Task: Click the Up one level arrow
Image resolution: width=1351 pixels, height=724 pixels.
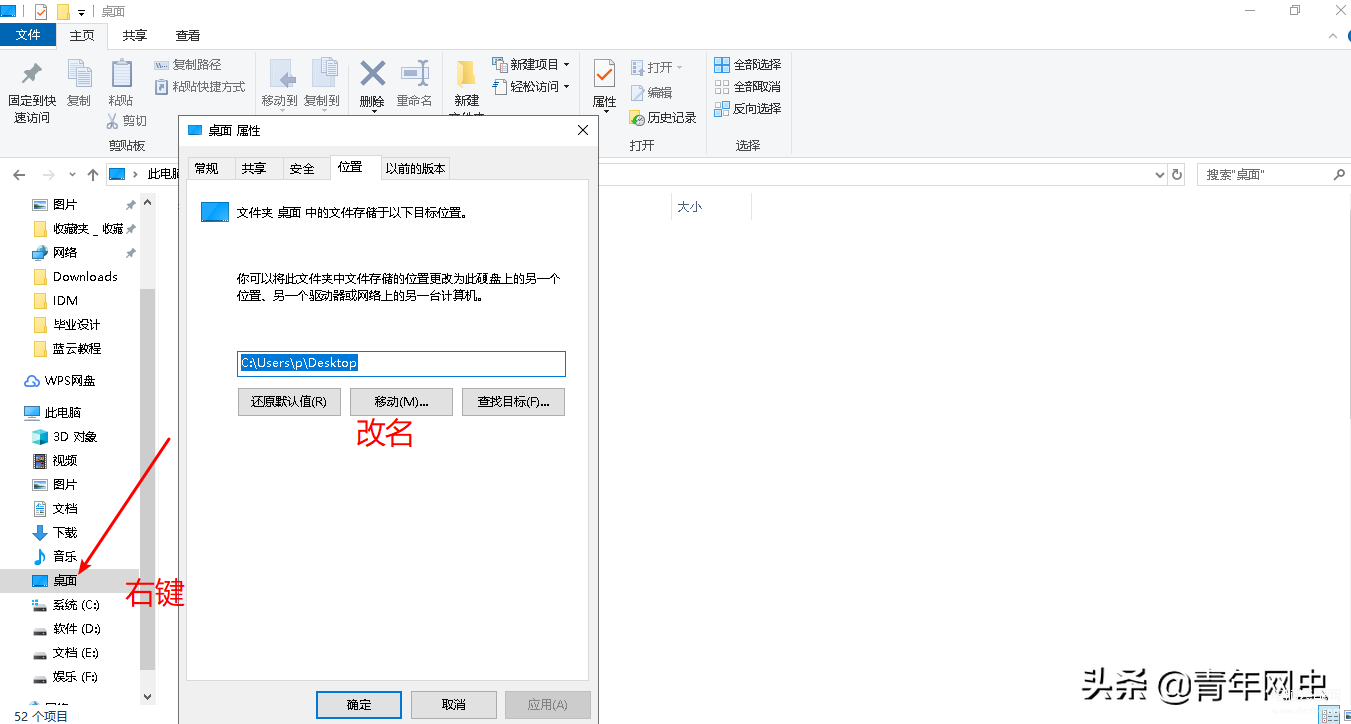Action: pyautogui.click(x=93, y=174)
